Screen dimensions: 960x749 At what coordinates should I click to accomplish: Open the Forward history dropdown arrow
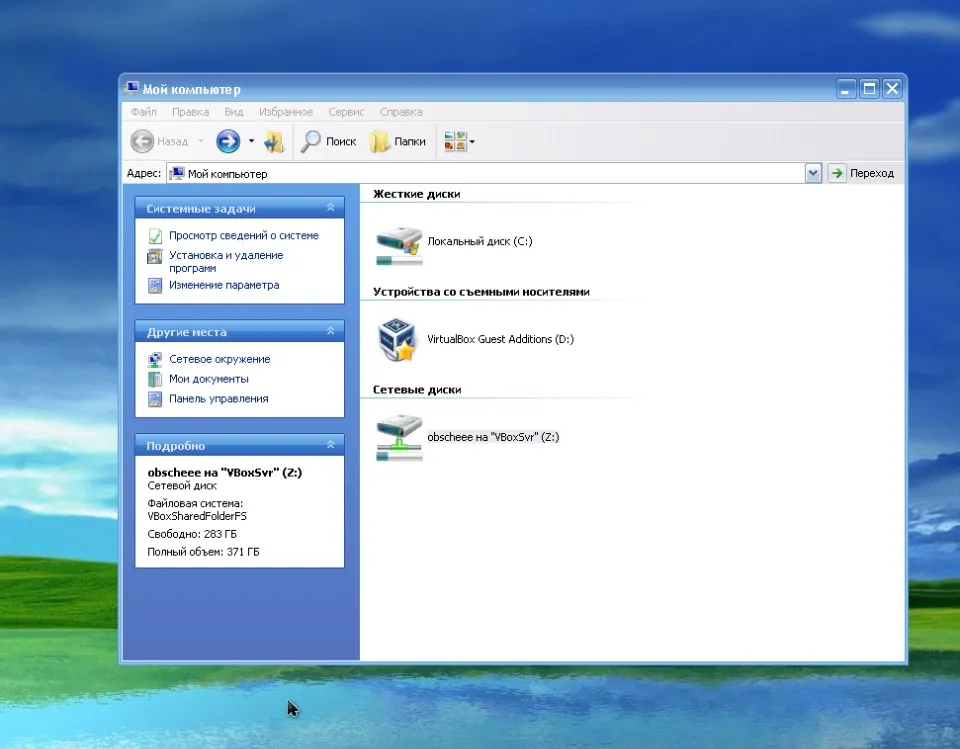tap(251, 141)
